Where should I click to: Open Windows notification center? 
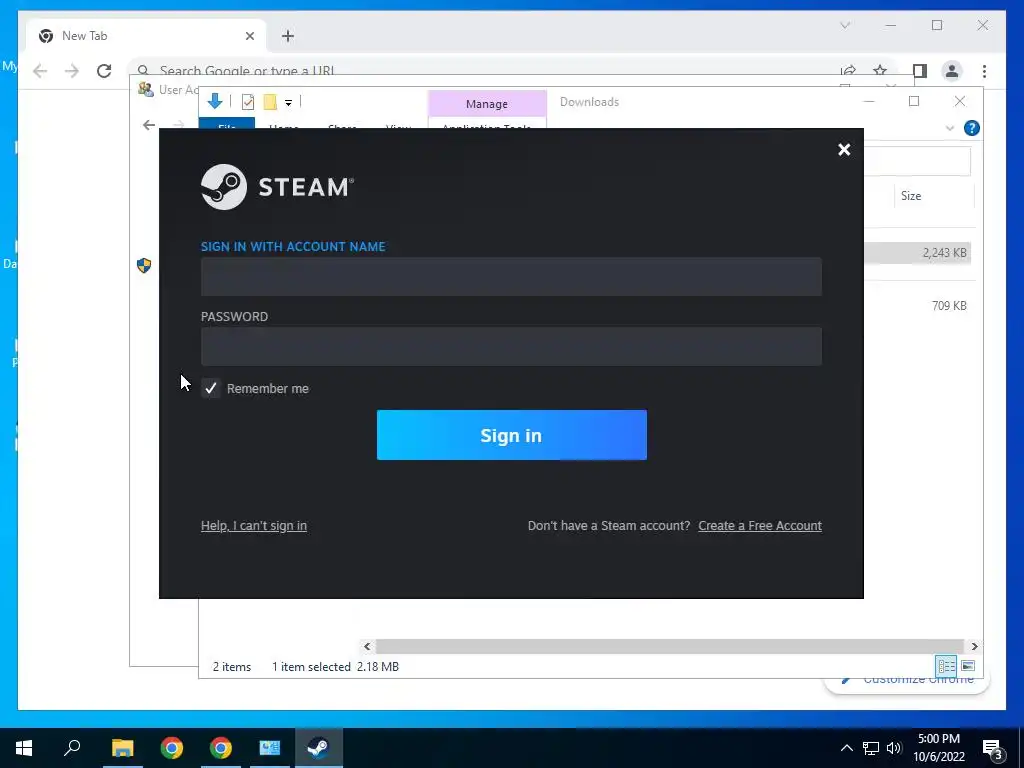click(x=993, y=748)
